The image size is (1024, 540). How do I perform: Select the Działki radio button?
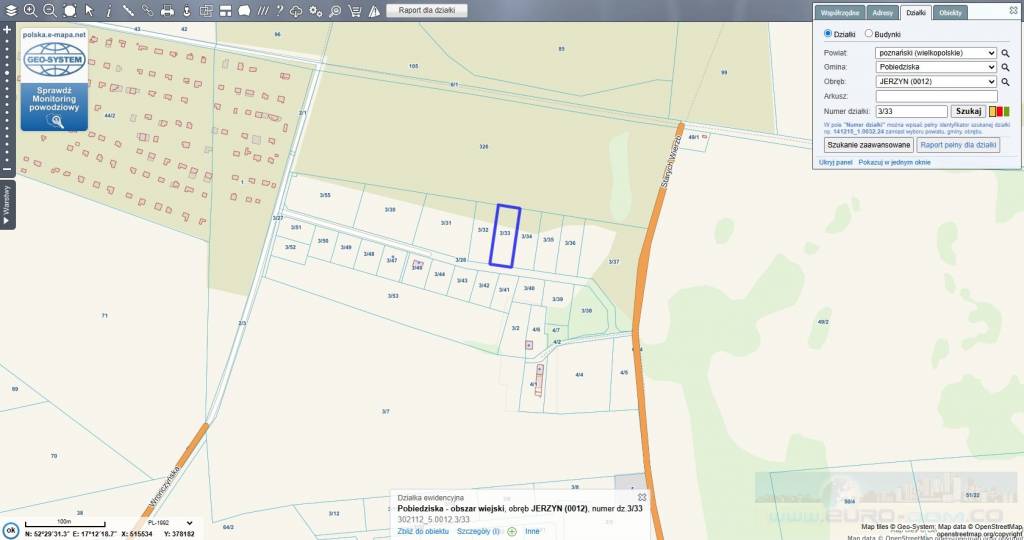coord(827,33)
